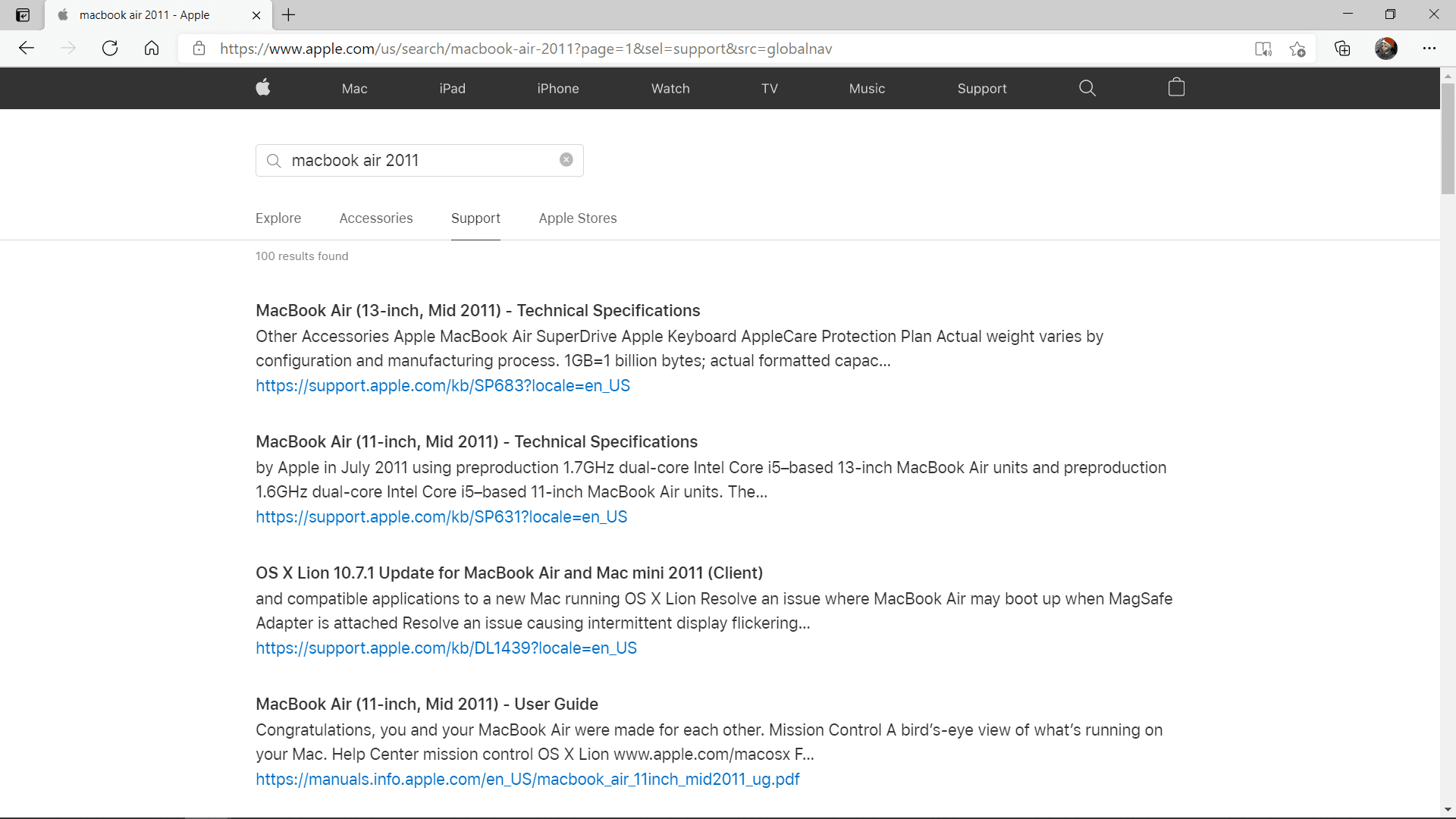Switch to the Explore results tab
Viewport: 1456px width, 819px height.
coord(278,218)
